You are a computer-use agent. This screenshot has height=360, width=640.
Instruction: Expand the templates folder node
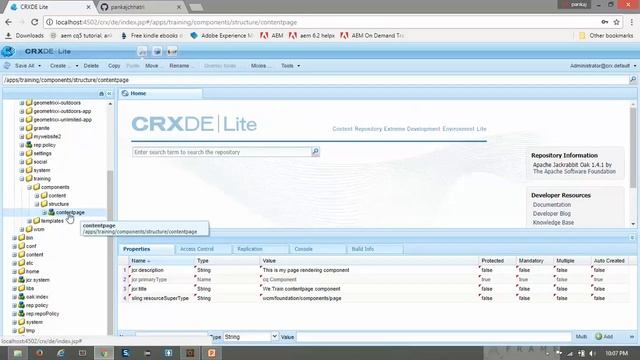(29, 221)
